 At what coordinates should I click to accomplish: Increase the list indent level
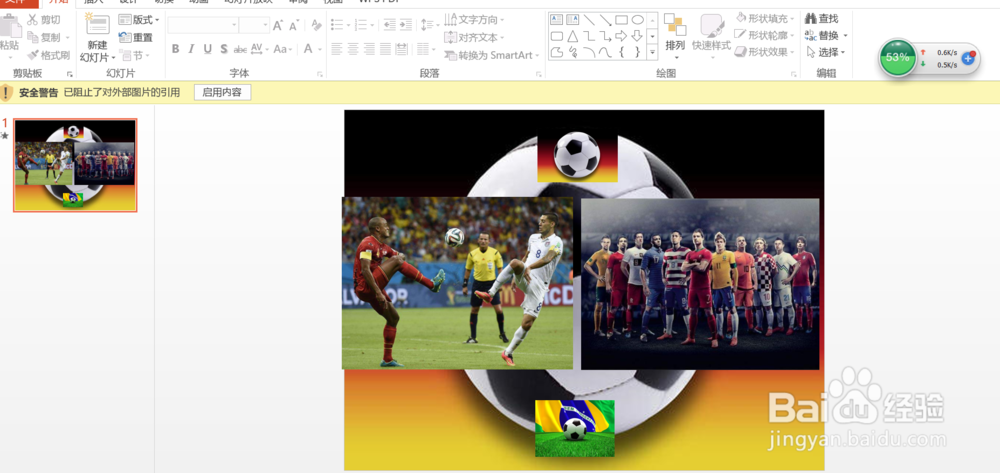(x=406, y=25)
